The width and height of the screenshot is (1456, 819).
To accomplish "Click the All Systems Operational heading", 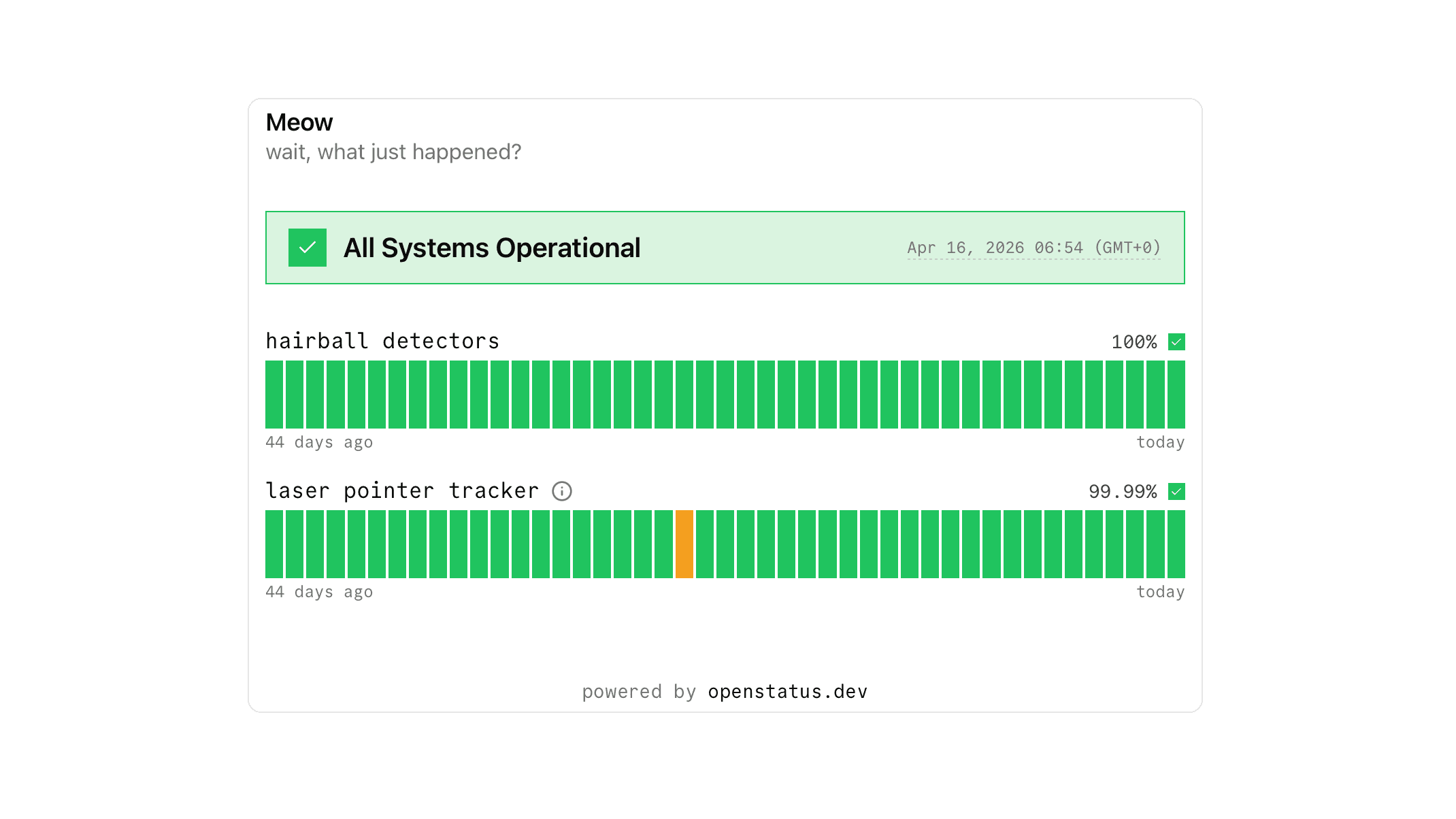I will tap(492, 248).
